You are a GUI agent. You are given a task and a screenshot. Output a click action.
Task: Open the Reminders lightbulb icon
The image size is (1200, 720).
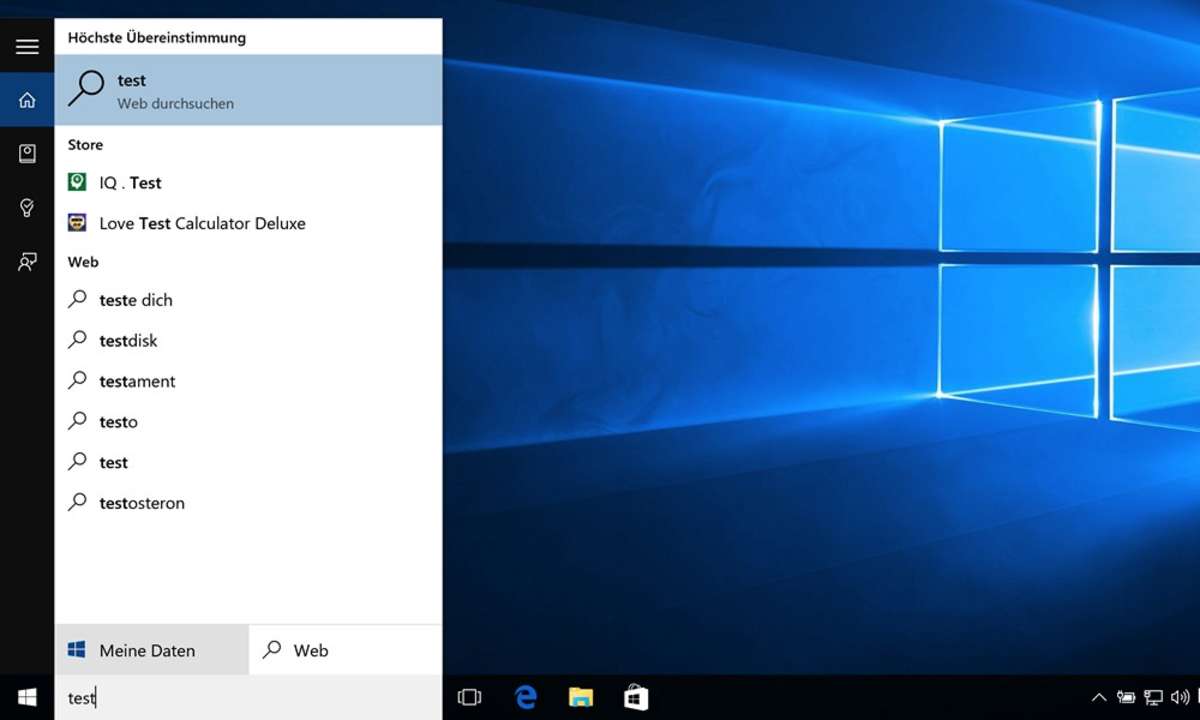point(27,207)
